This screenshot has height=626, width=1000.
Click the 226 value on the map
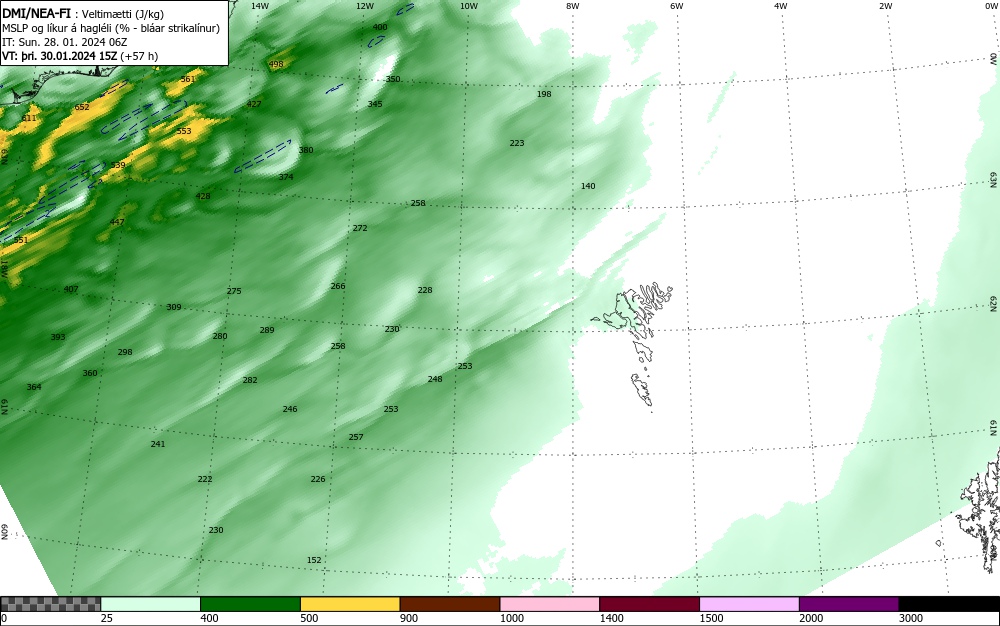point(318,479)
